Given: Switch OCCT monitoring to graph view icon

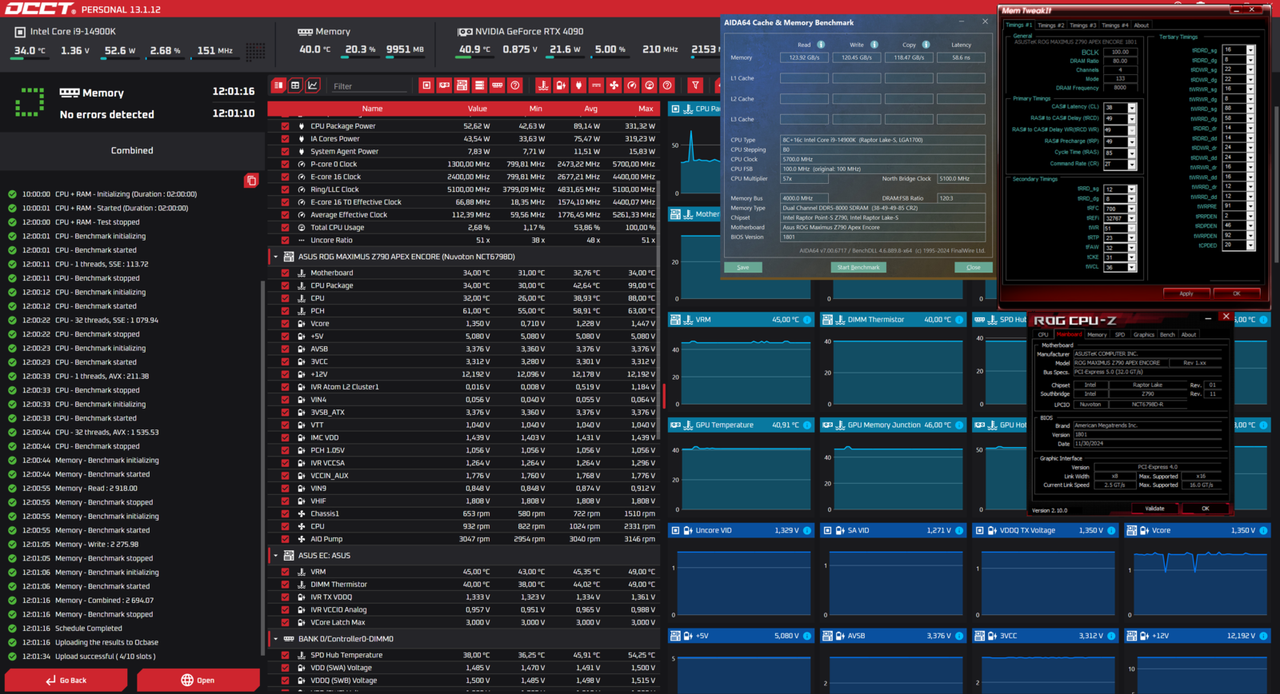Looking at the screenshot, I should click(x=313, y=86).
